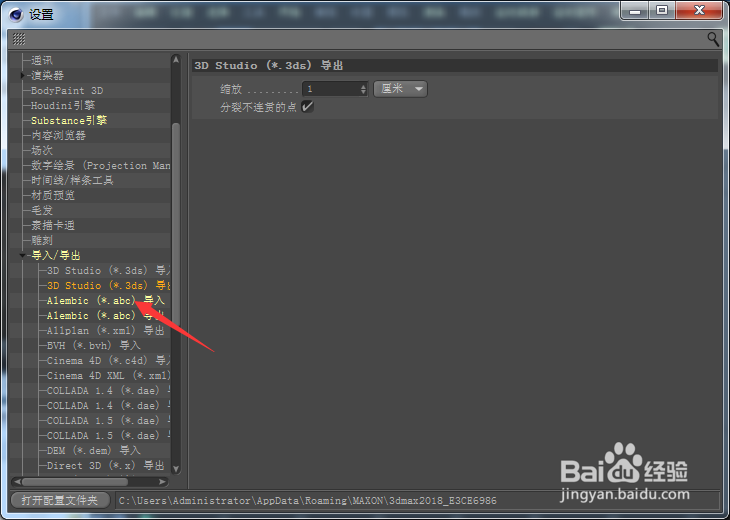Select 材质预览 category
This screenshot has height=520, width=730.
click(x=53, y=195)
